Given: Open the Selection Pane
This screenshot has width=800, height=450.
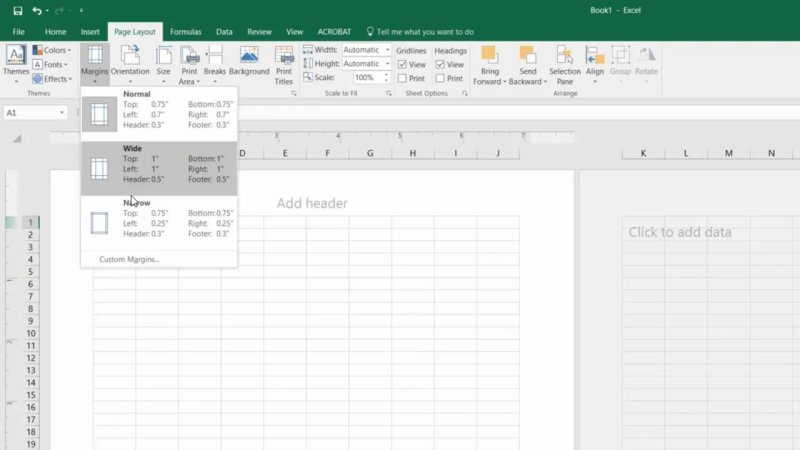Looking at the screenshot, I should (x=565, y=65).
